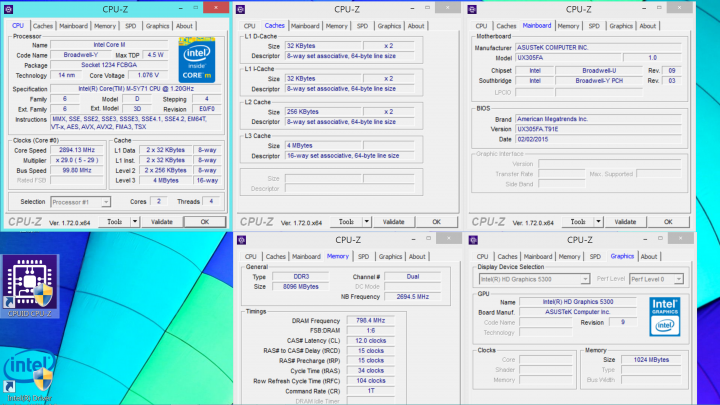The image size is (720, 405).
Task: Click BIOS Date value 02/02/2015
Action: click(x=598, y=140)
